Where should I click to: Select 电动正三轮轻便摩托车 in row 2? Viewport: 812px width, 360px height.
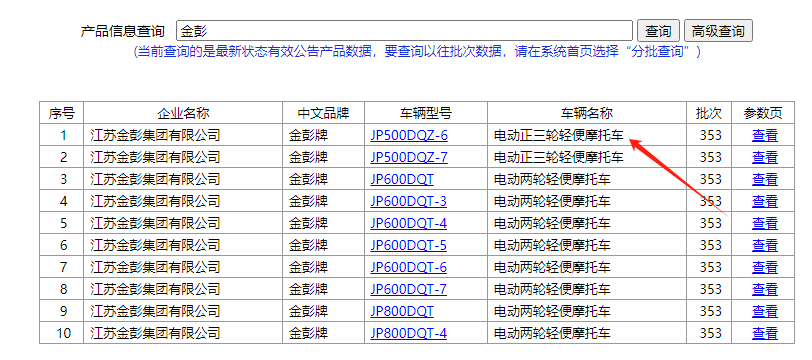(x=559, y=157)
